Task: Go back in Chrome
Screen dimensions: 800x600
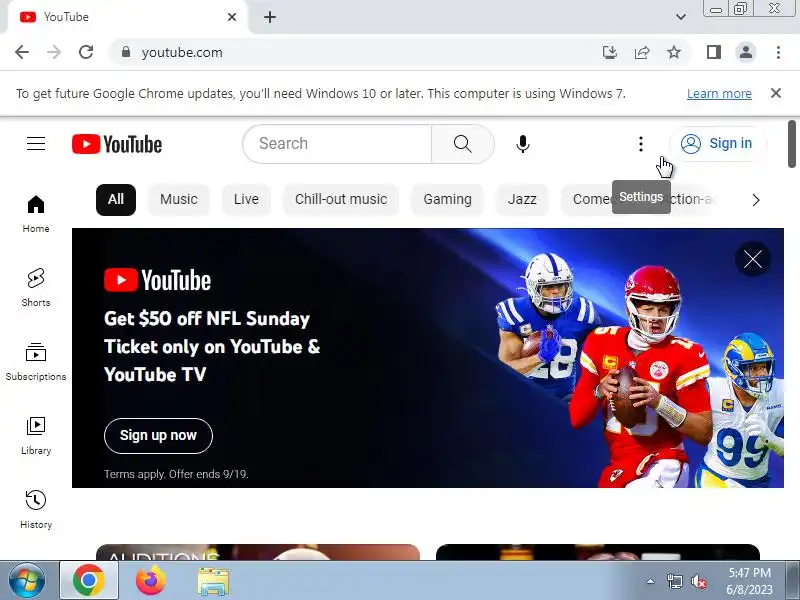Action: click(x=22, y=52)
